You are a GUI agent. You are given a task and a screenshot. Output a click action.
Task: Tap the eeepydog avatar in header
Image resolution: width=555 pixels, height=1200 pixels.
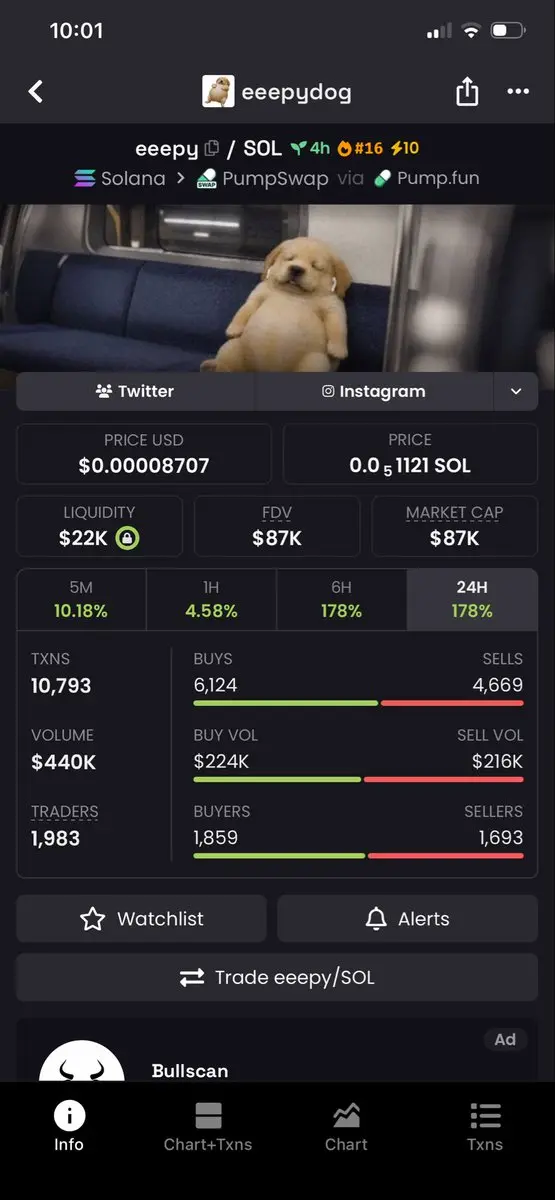pos(218,92)
